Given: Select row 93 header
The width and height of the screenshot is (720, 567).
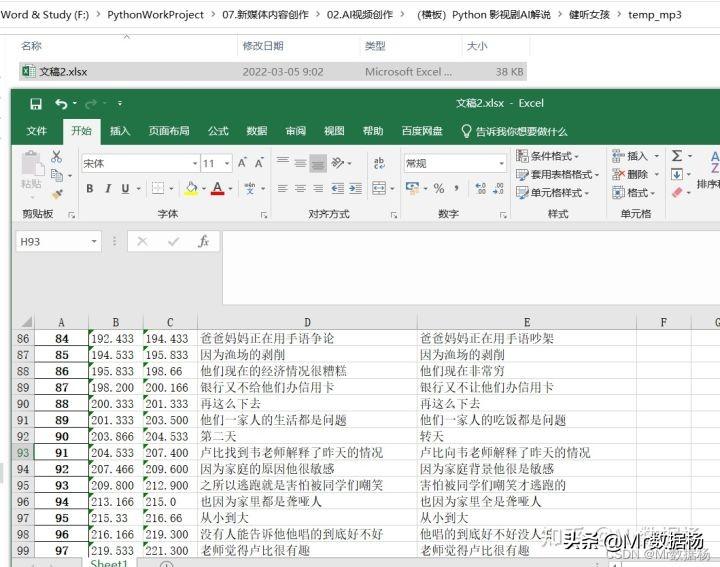Looking at the screenshot, I should [x=23, y=453].
